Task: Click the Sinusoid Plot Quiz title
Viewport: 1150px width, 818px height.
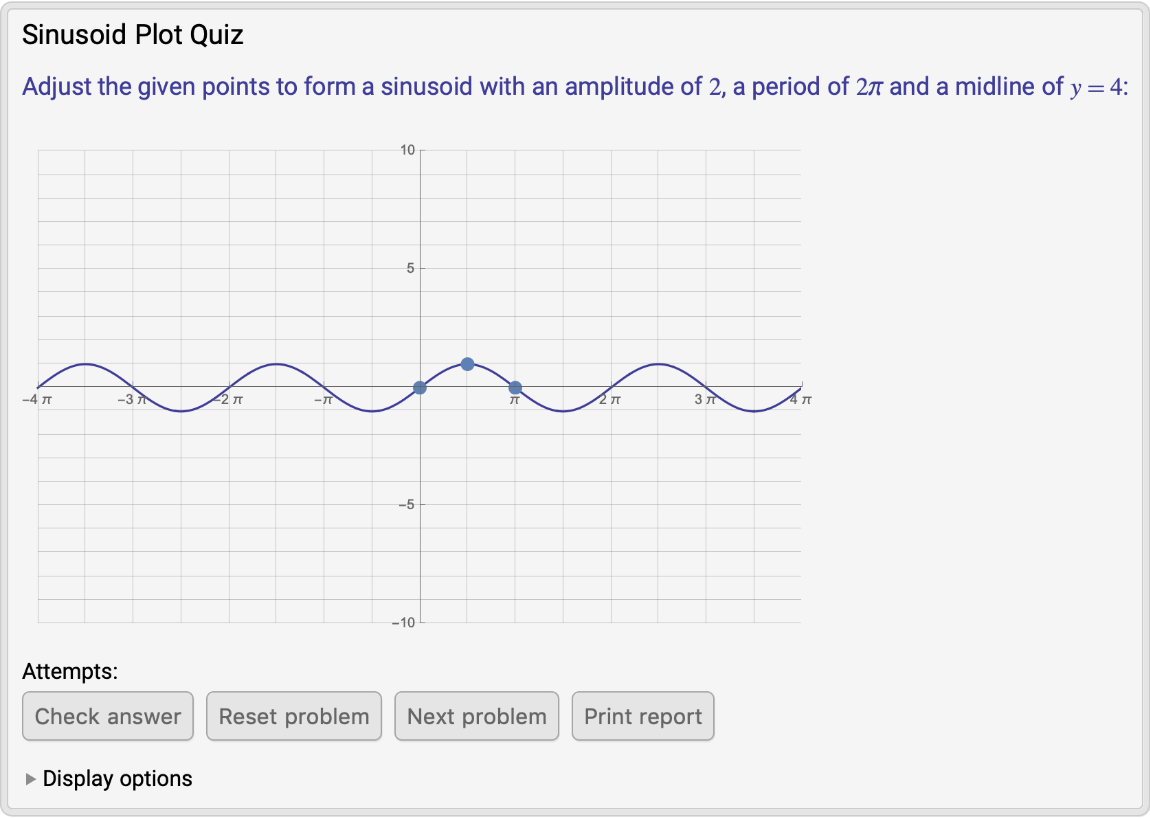Action: tap(133, 34)
